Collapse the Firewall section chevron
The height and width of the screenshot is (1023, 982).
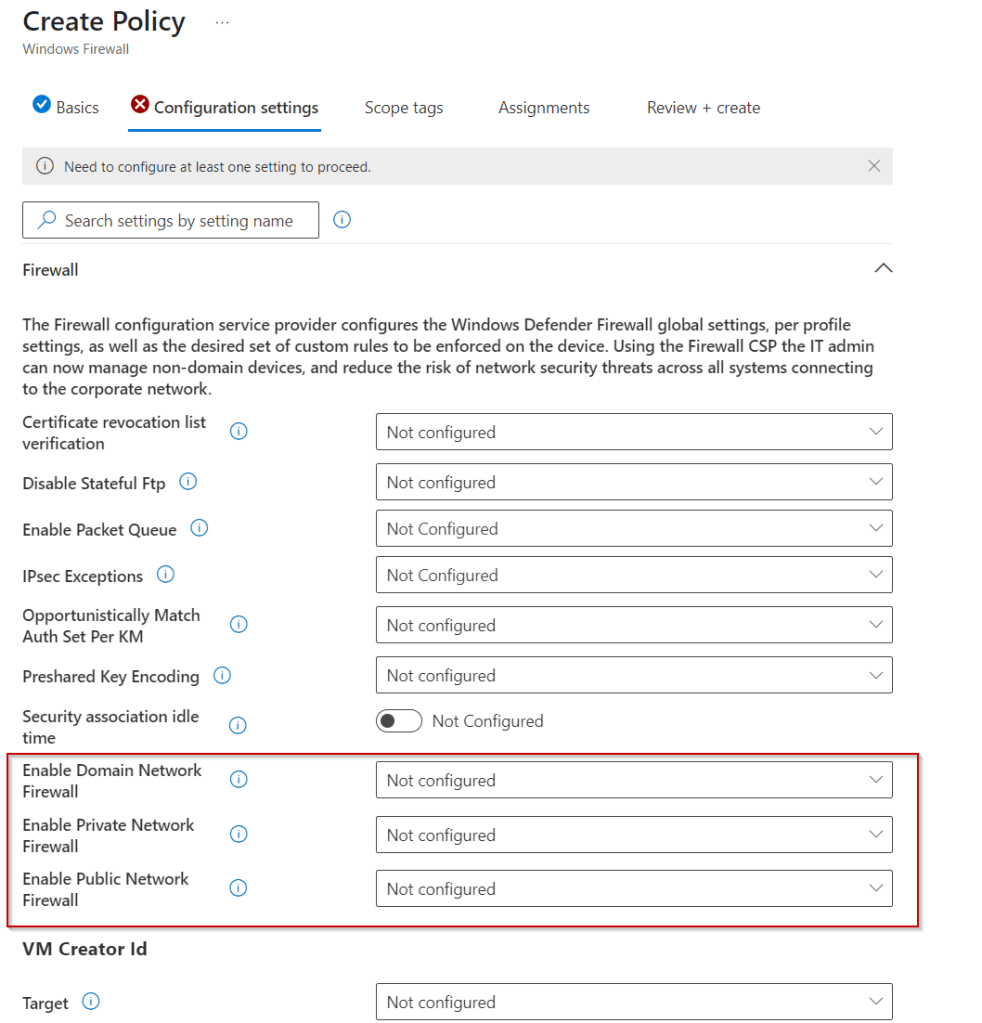(883, 269)
